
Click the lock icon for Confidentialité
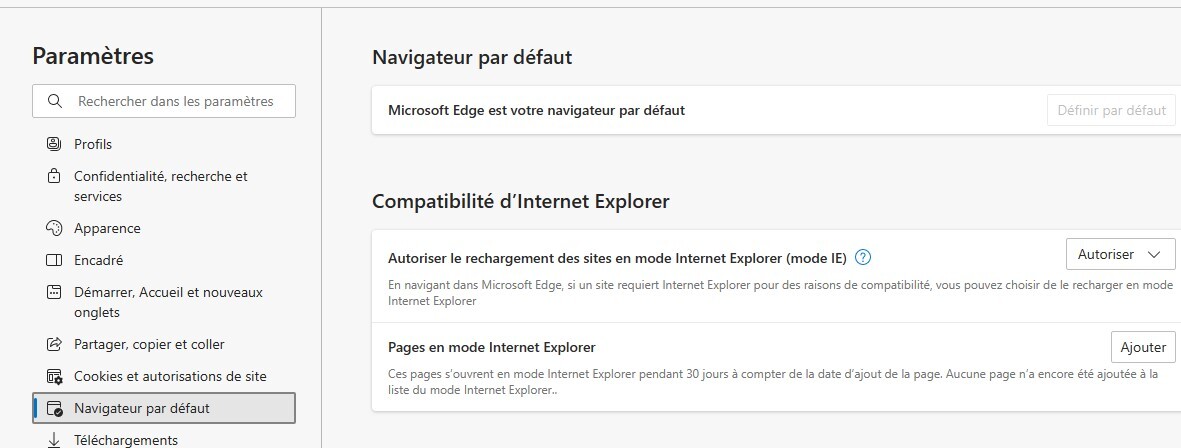54,176
